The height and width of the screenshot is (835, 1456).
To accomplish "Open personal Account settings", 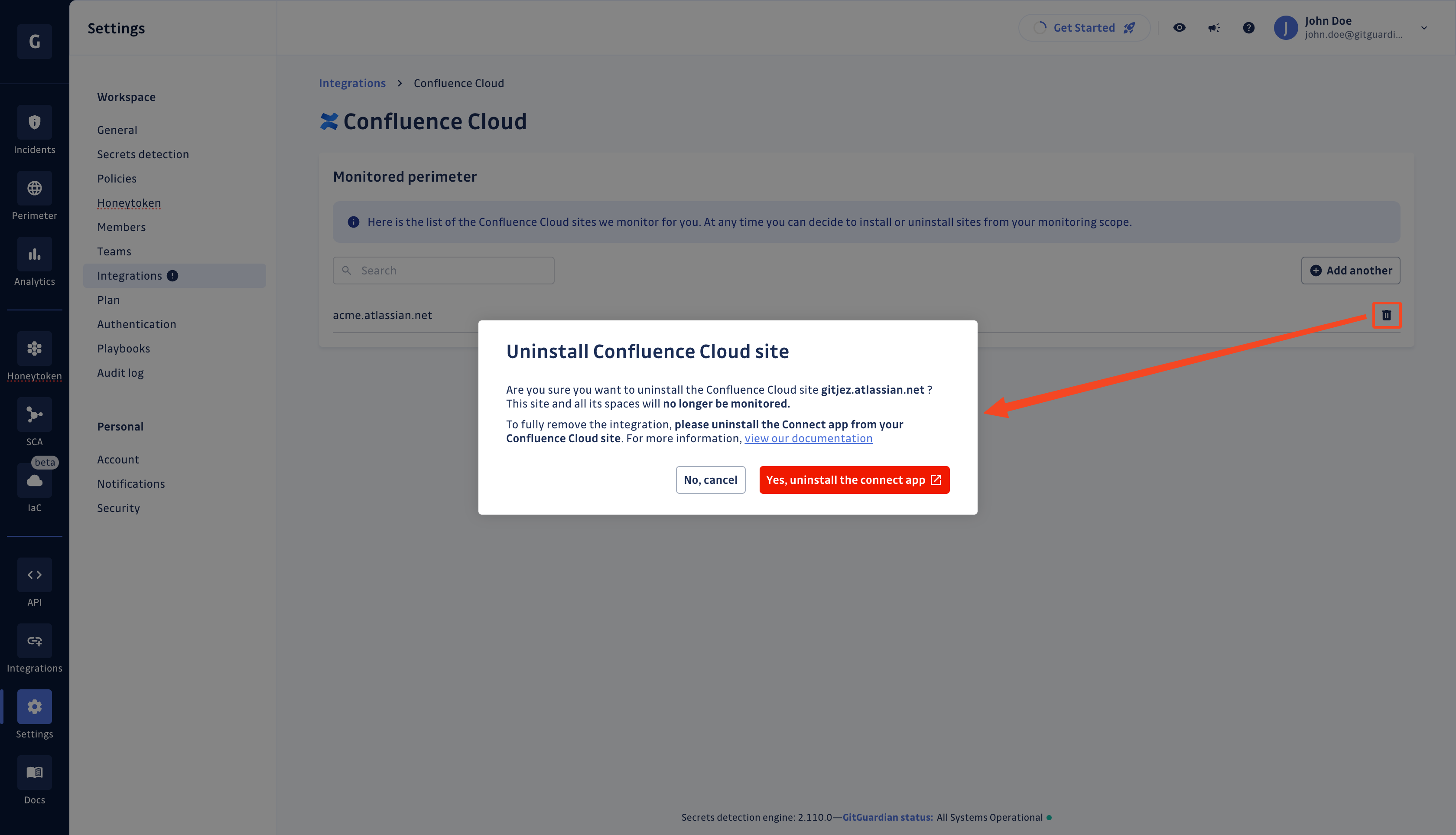I will [118, 460].
